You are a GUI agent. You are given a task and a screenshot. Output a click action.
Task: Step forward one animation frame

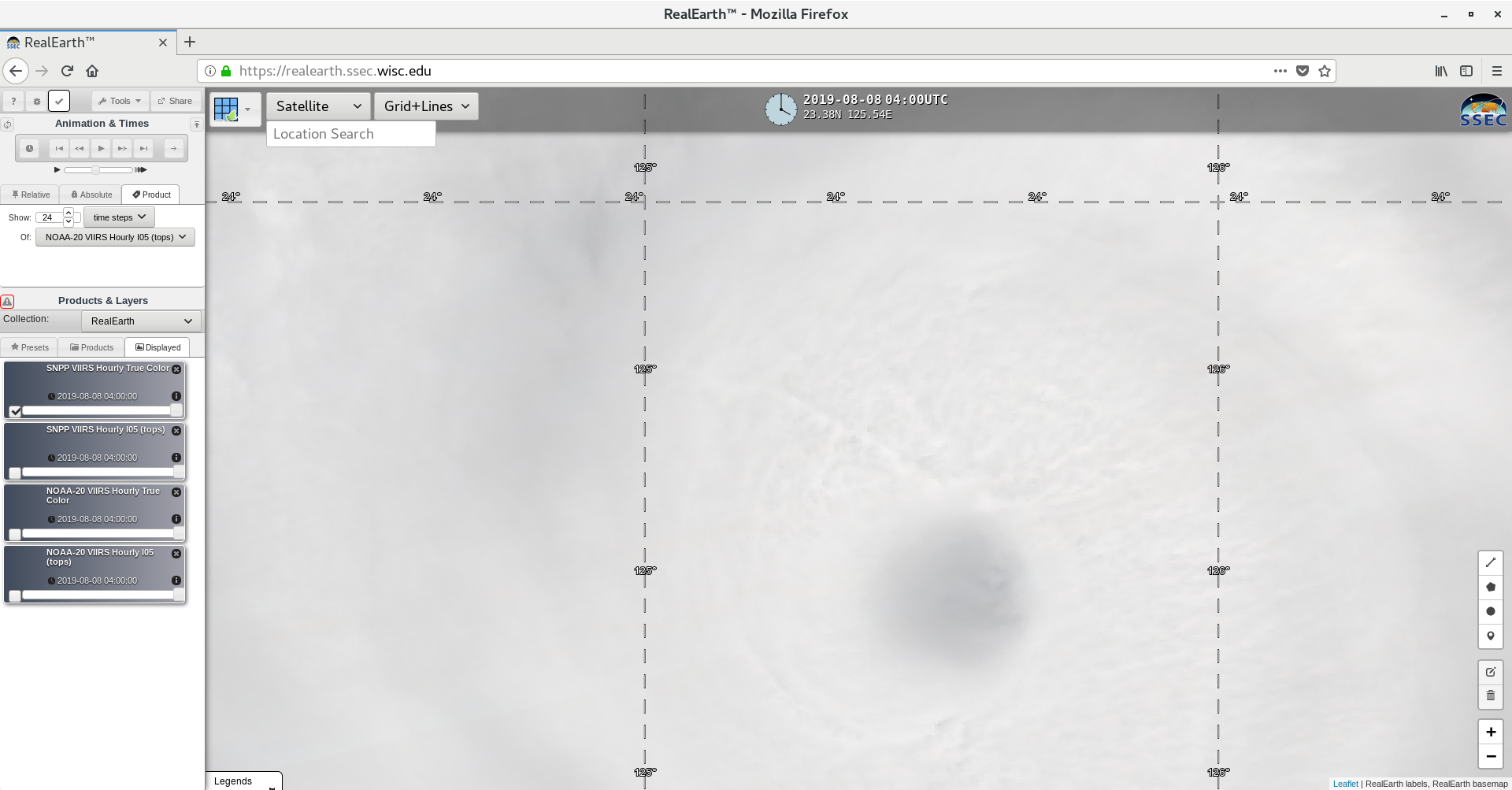click(x=122, y=148)
